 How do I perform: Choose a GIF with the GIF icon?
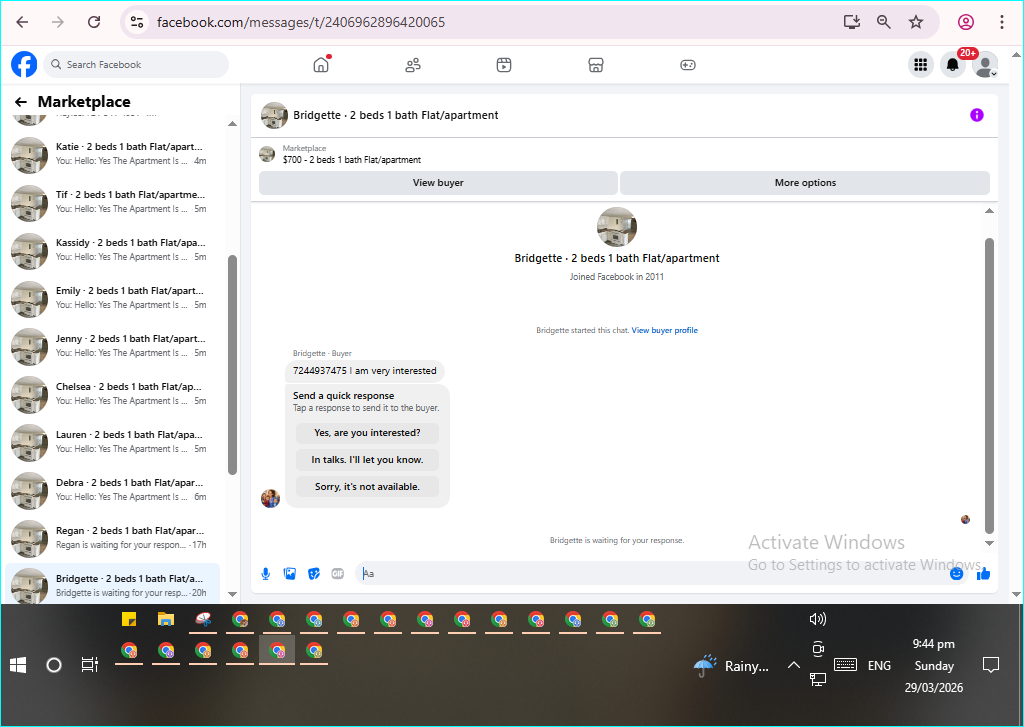pyautogui.click(x=338, y=574)
